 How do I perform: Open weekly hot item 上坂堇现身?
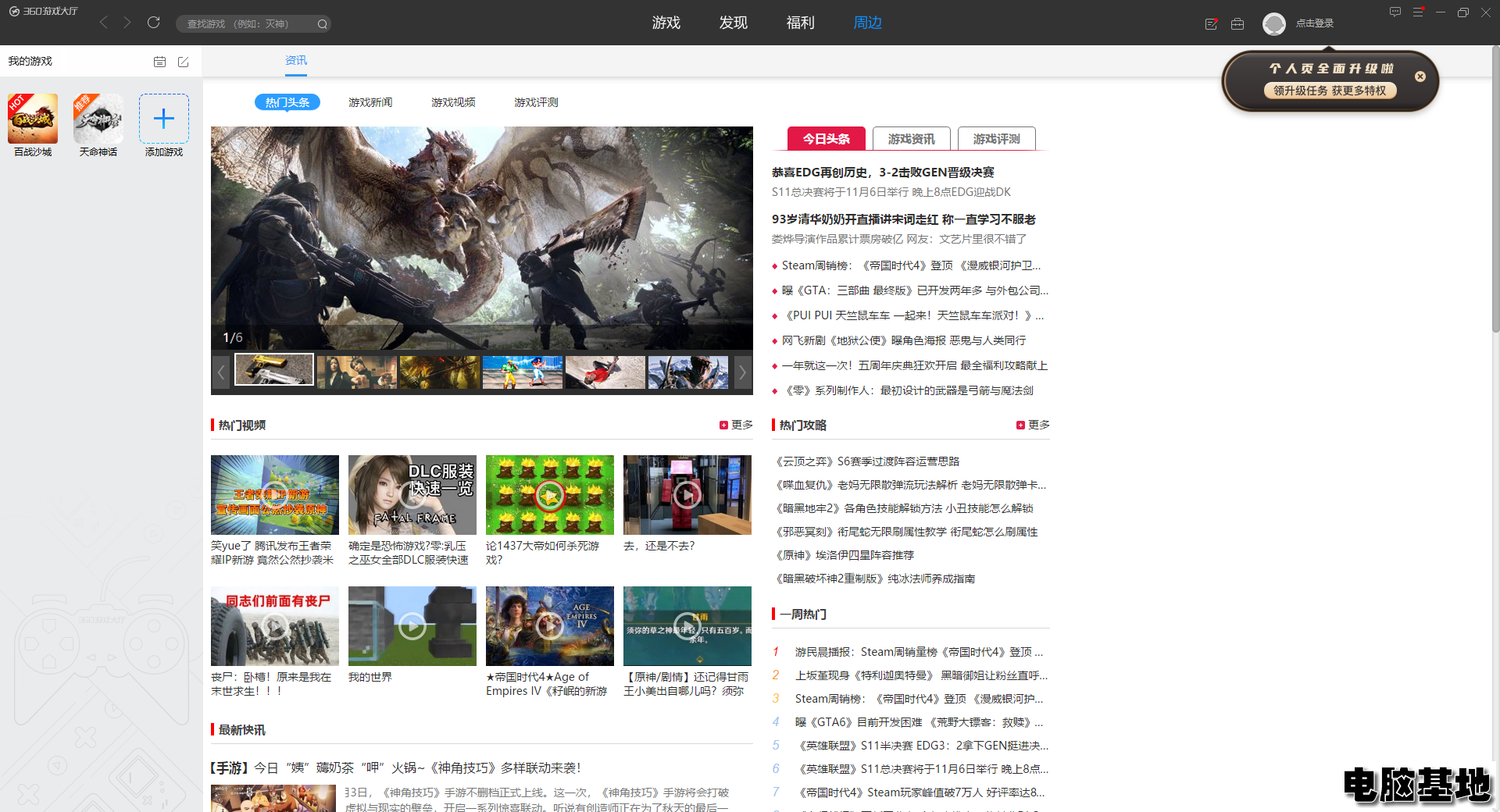[922, 675]
